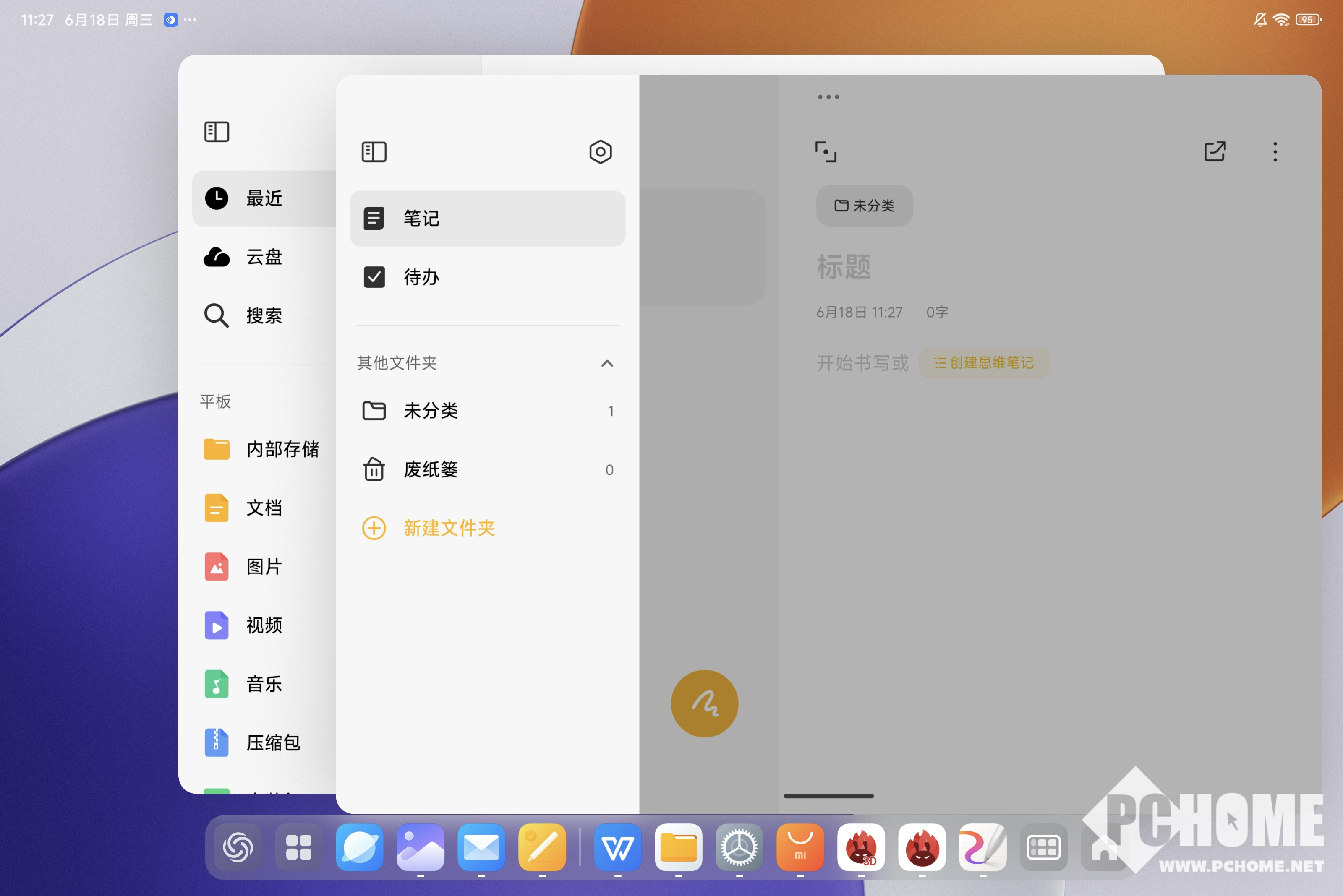Select the 笔记 notes category

pyautogui.click(x=487, y=218)
